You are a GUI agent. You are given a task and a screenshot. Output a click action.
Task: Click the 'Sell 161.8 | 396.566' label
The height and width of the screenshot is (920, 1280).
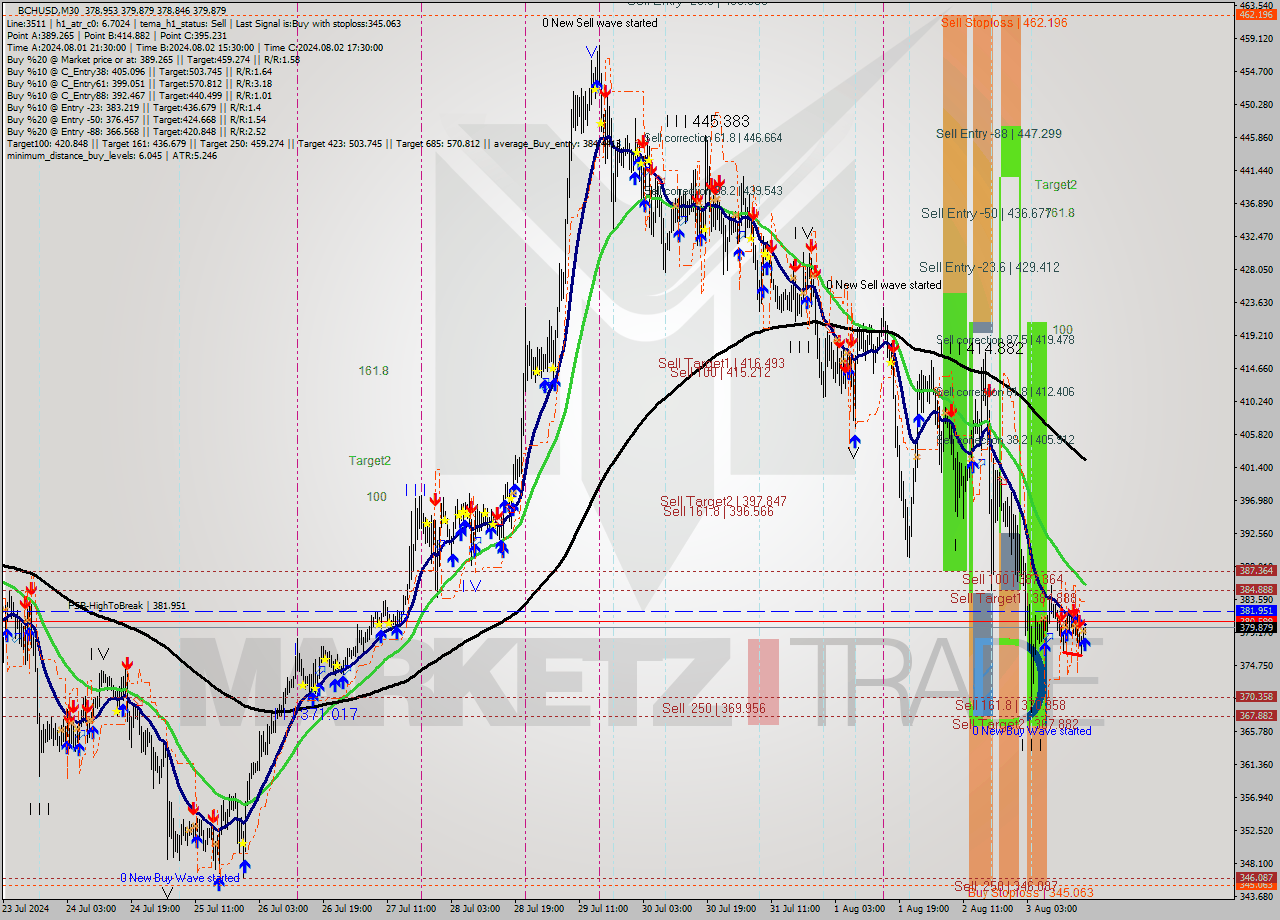coord(718,511)
